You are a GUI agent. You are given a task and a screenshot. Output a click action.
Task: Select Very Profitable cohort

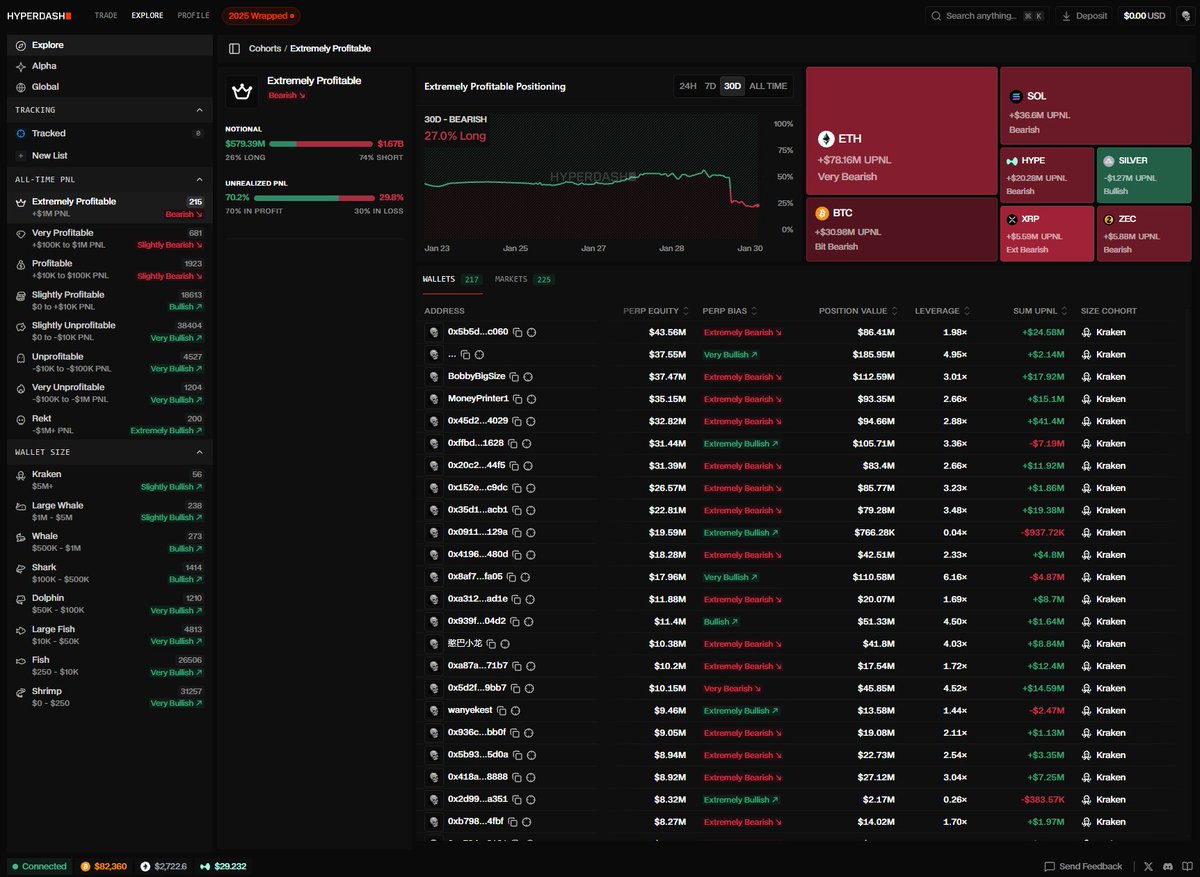coord(108,238)
